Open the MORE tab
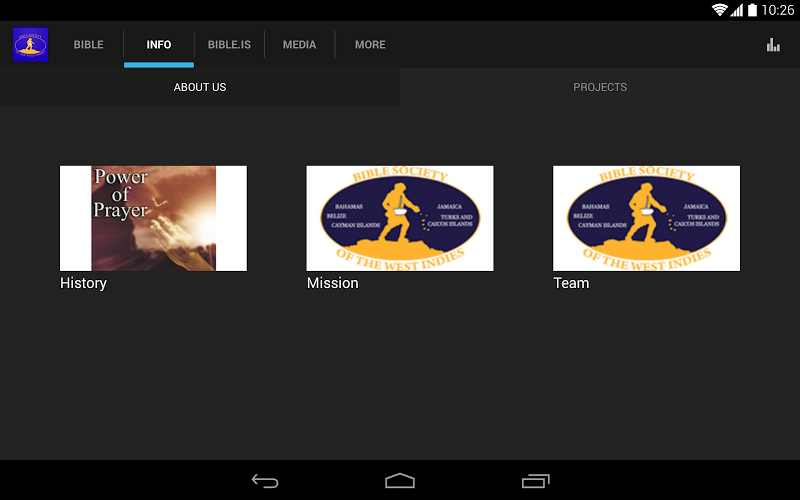Image resolution: width=800 pixels, height=500 pixels. tap(370, 44)
